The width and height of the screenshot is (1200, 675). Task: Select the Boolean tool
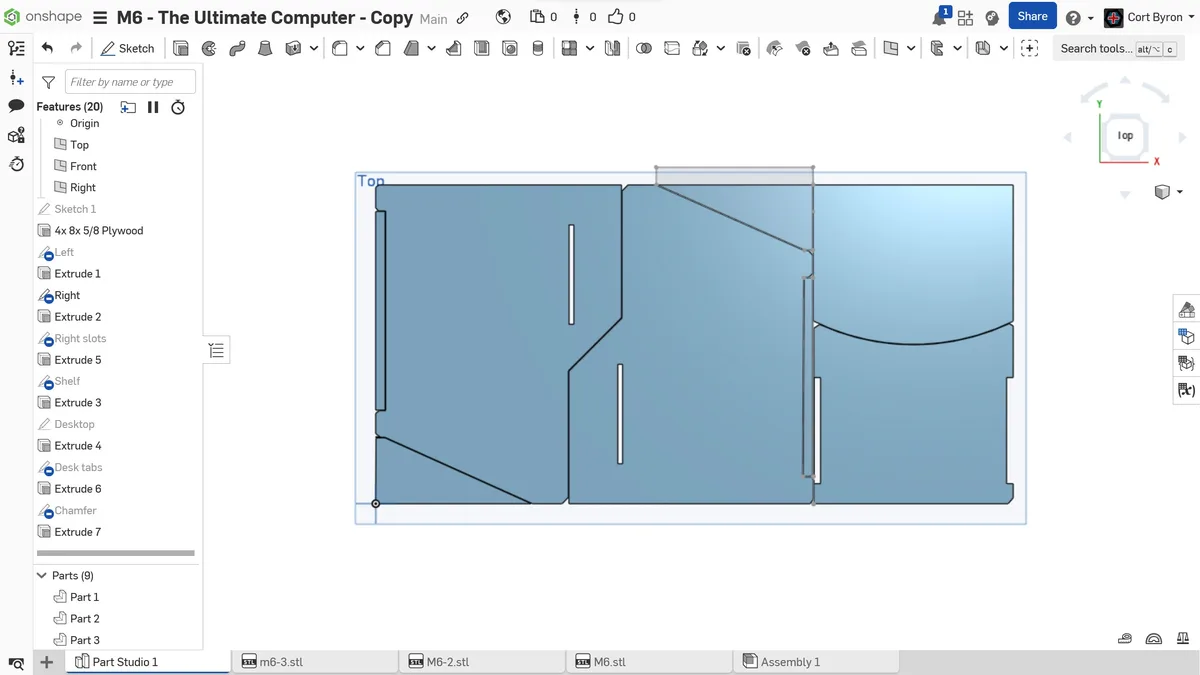coord(644,48)
